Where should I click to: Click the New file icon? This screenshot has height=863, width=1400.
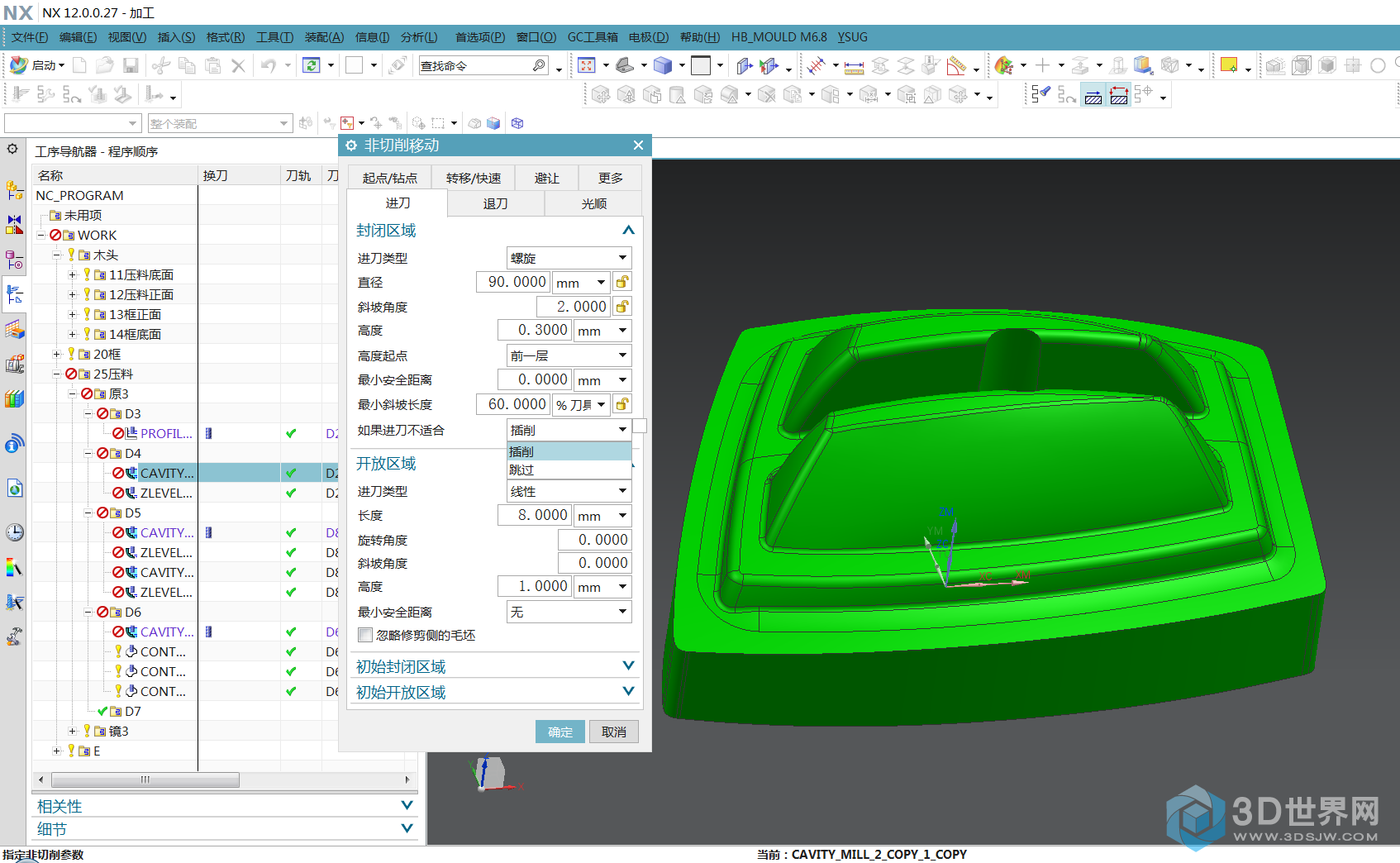[x=80, y=65]
